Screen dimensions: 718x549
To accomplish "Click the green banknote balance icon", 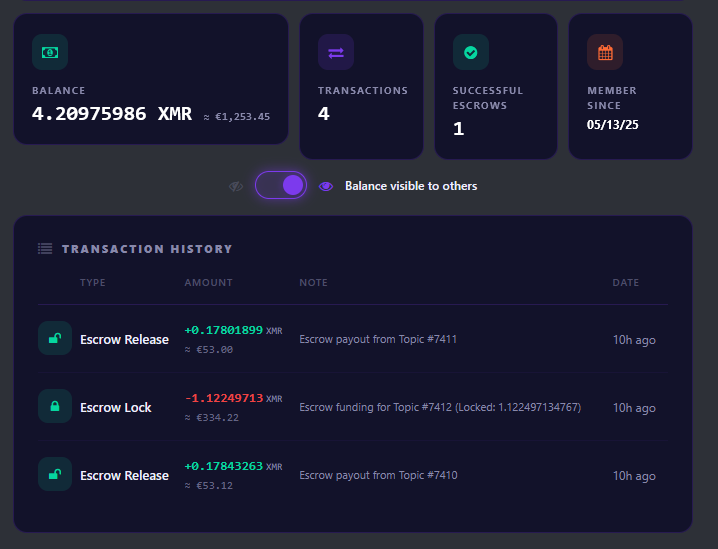I will tap(50, 52).
